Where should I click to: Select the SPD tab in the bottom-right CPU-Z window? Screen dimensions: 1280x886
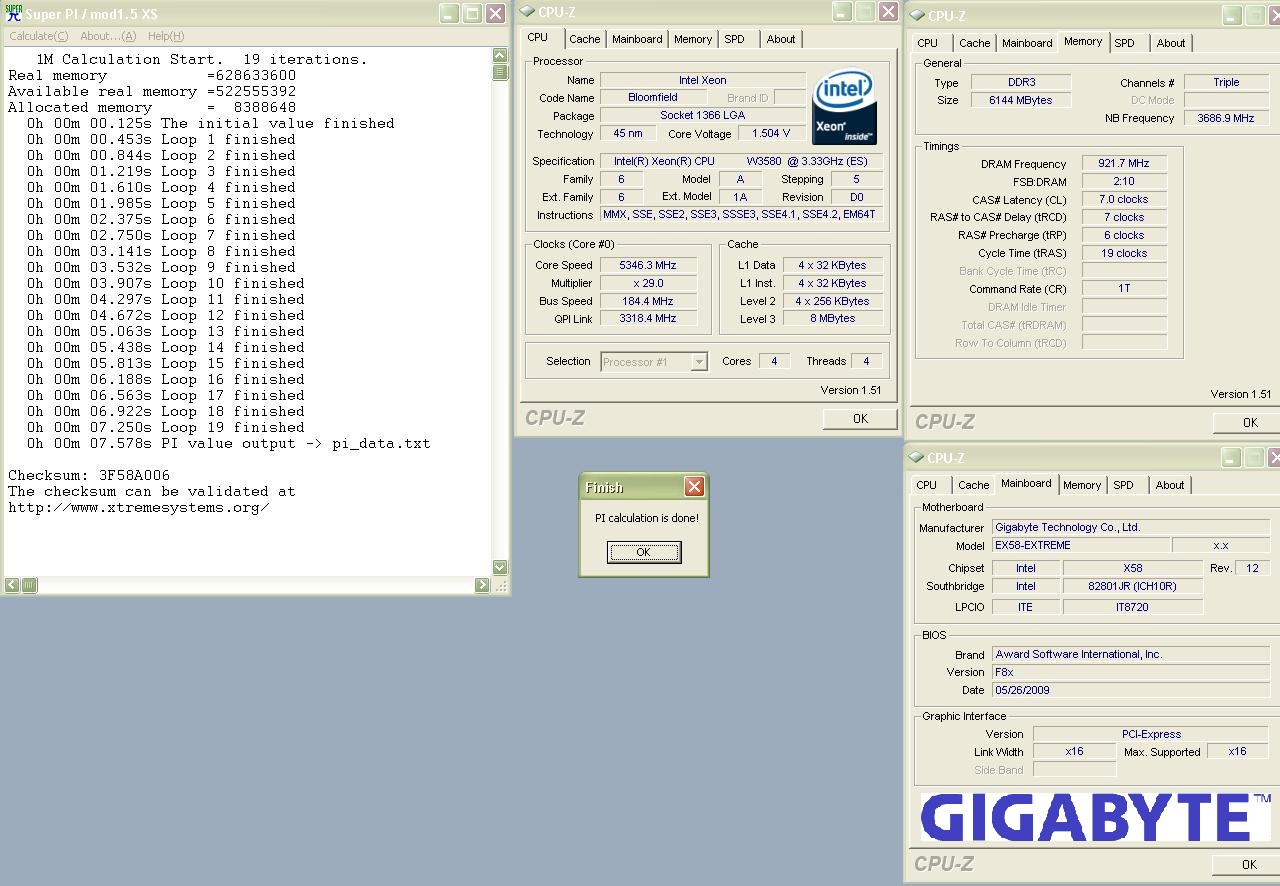click(1124, 485)
